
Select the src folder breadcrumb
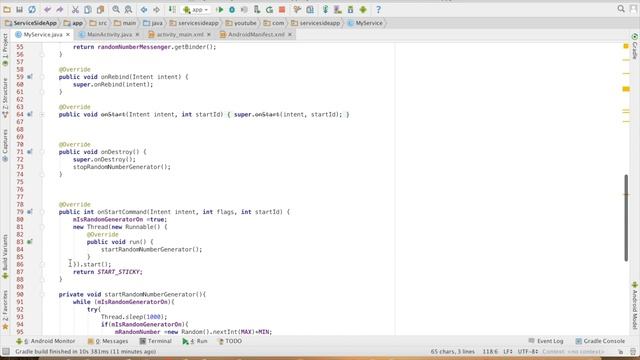click(98, 23)
